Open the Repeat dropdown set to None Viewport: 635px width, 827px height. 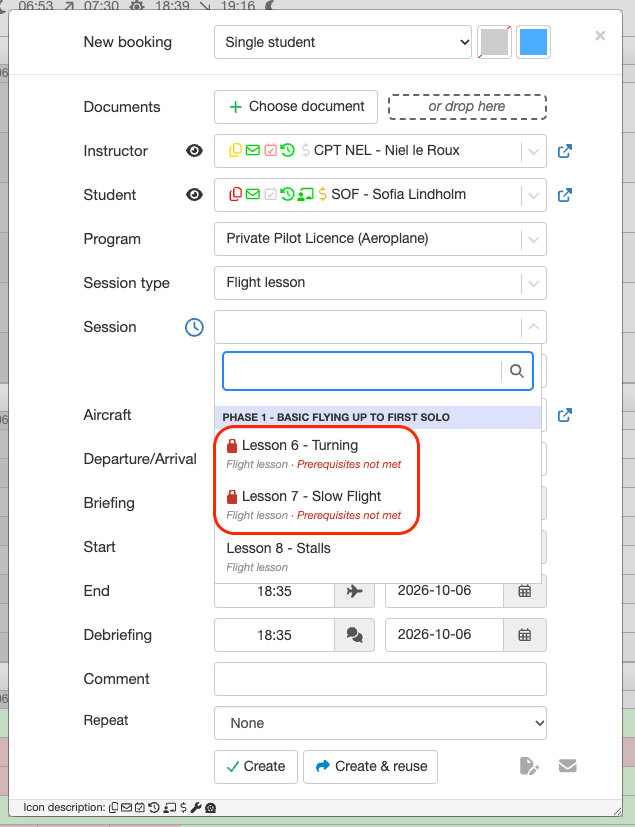[x=380, y=723]
